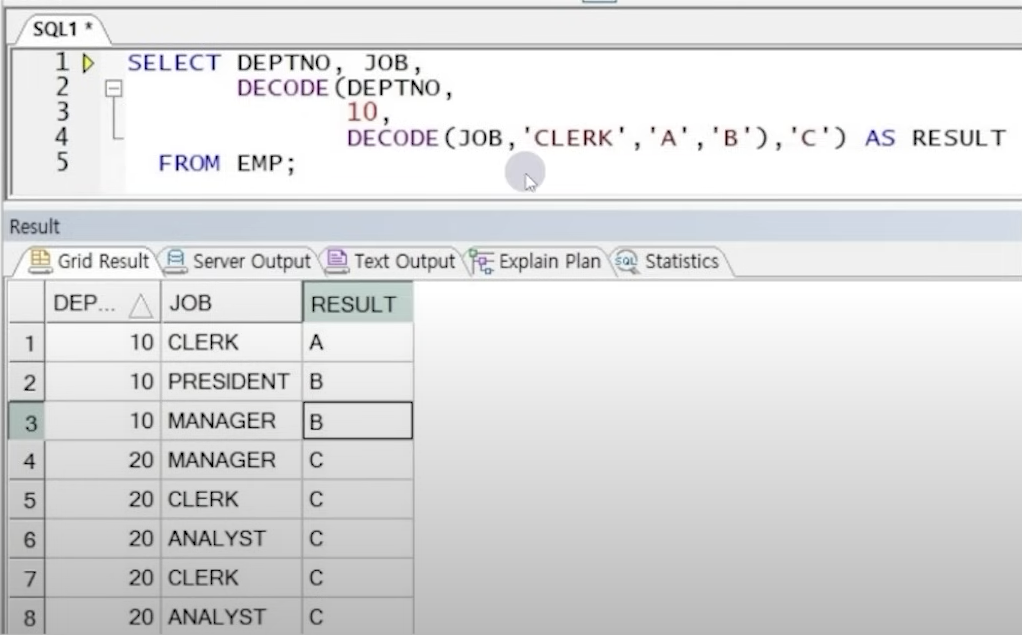Screen dimensions: 1022x635
Task: Click line number 5 in the gutter
Action: [61, 162]
